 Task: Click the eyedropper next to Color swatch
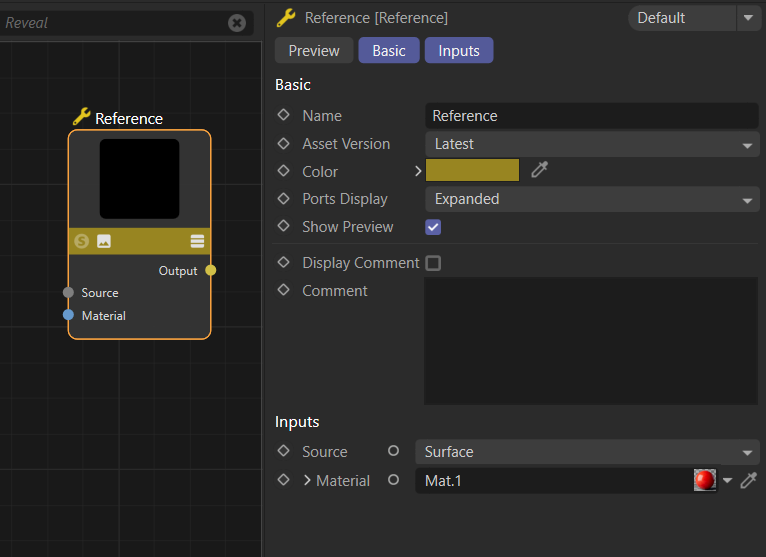coord(540,170)
